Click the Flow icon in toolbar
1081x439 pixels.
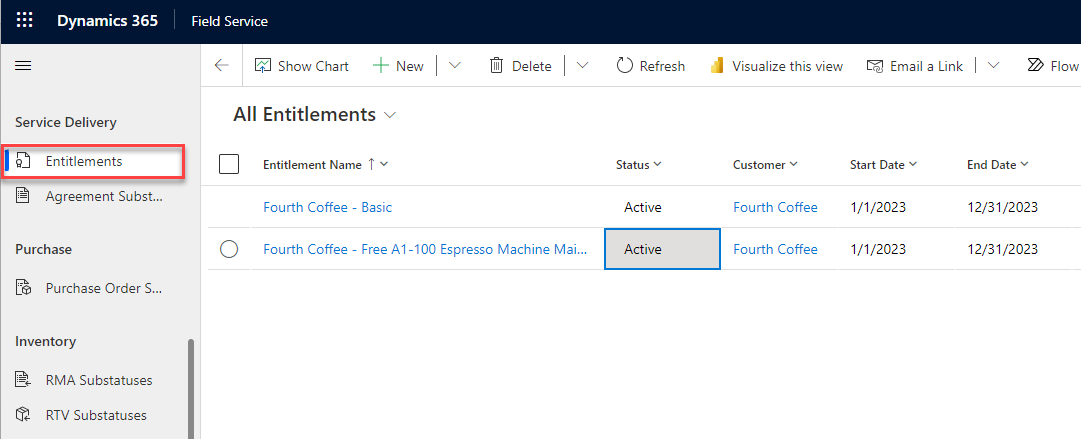pos(1035,66)
